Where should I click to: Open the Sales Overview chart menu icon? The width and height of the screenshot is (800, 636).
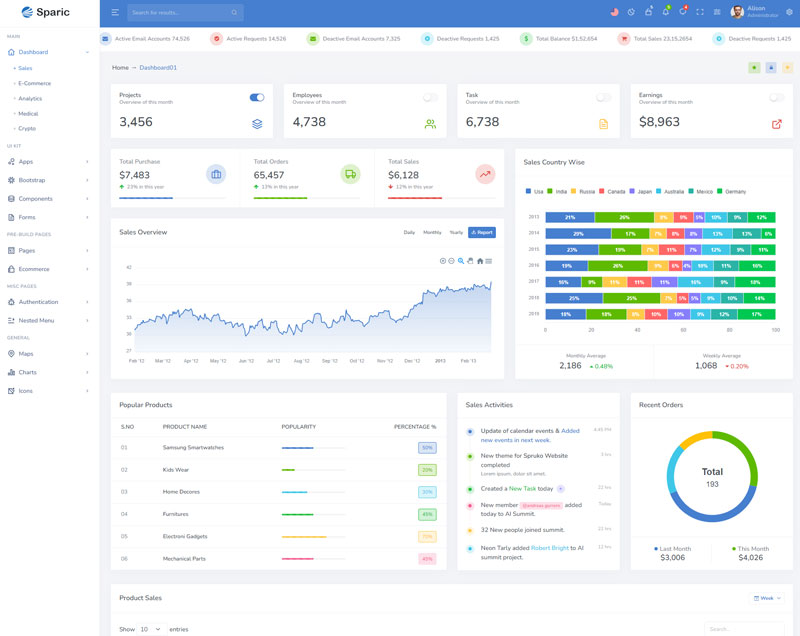coord(489,261)
